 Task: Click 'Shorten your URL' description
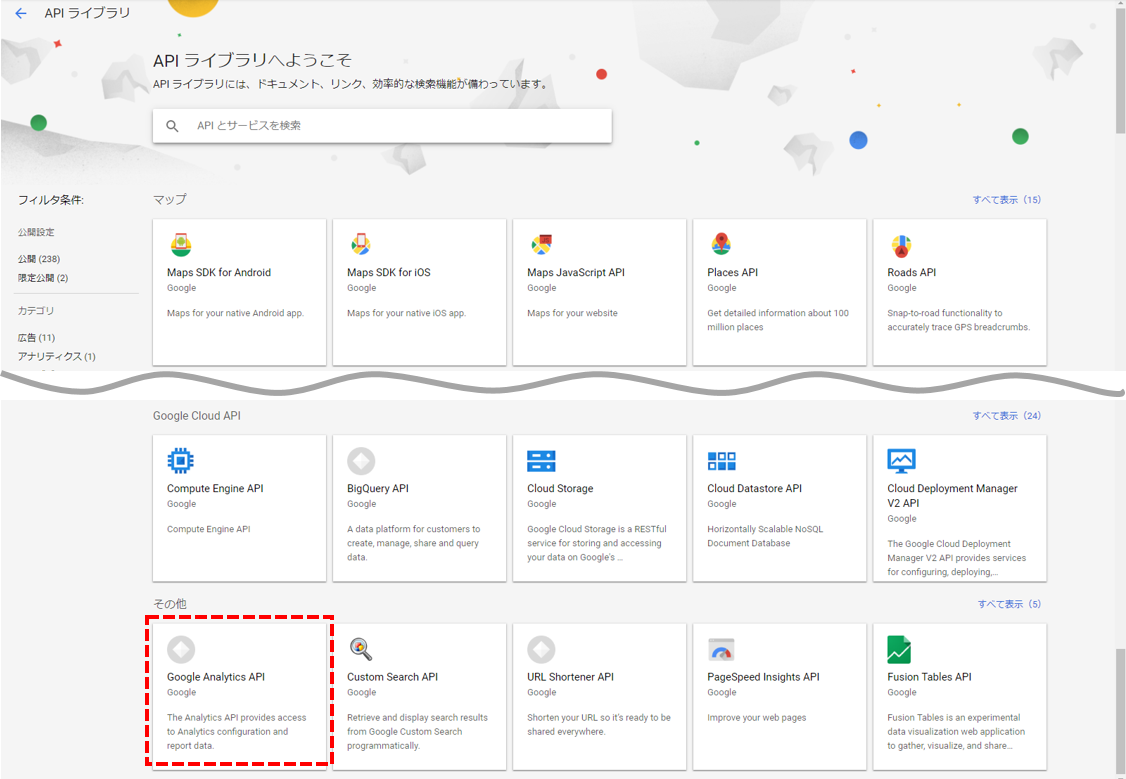click(x=598, y=724)
